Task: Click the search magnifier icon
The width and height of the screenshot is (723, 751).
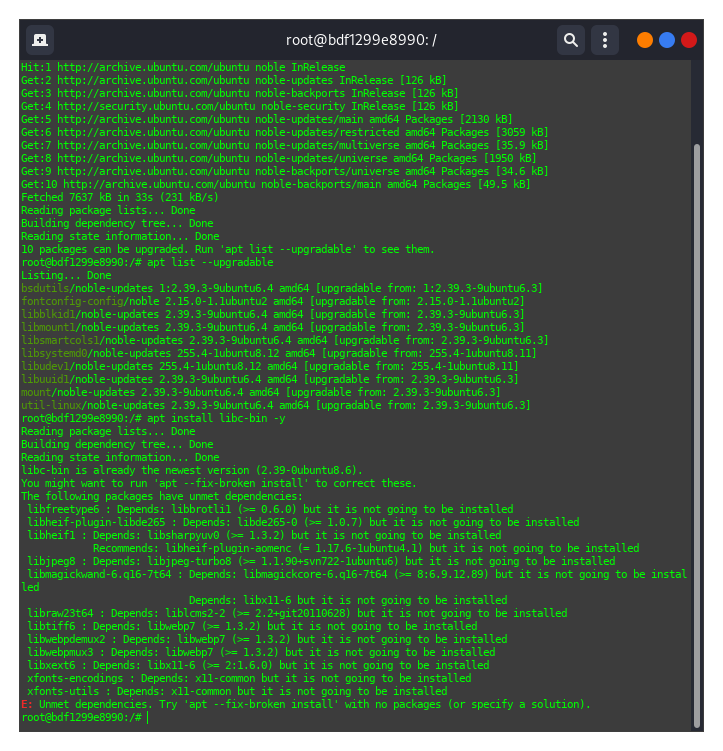Action: click(570, 40)
